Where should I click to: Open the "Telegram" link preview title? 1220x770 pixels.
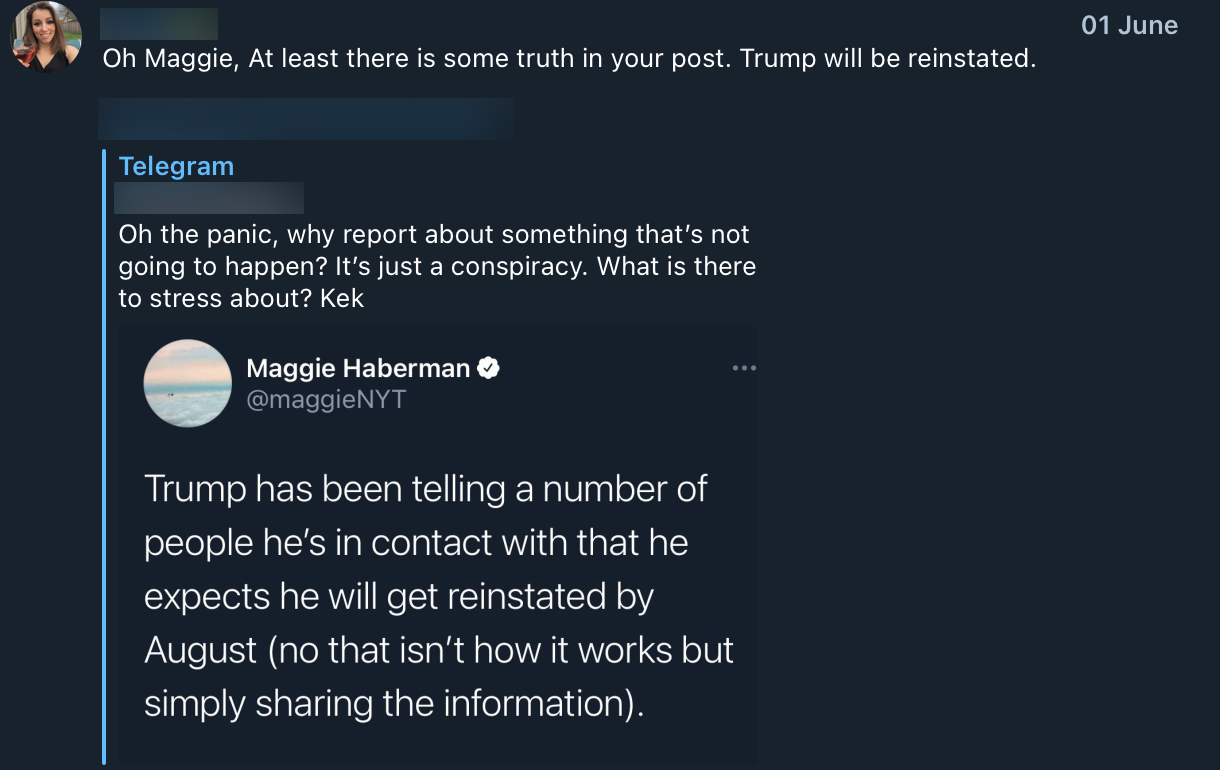point(176,166)
